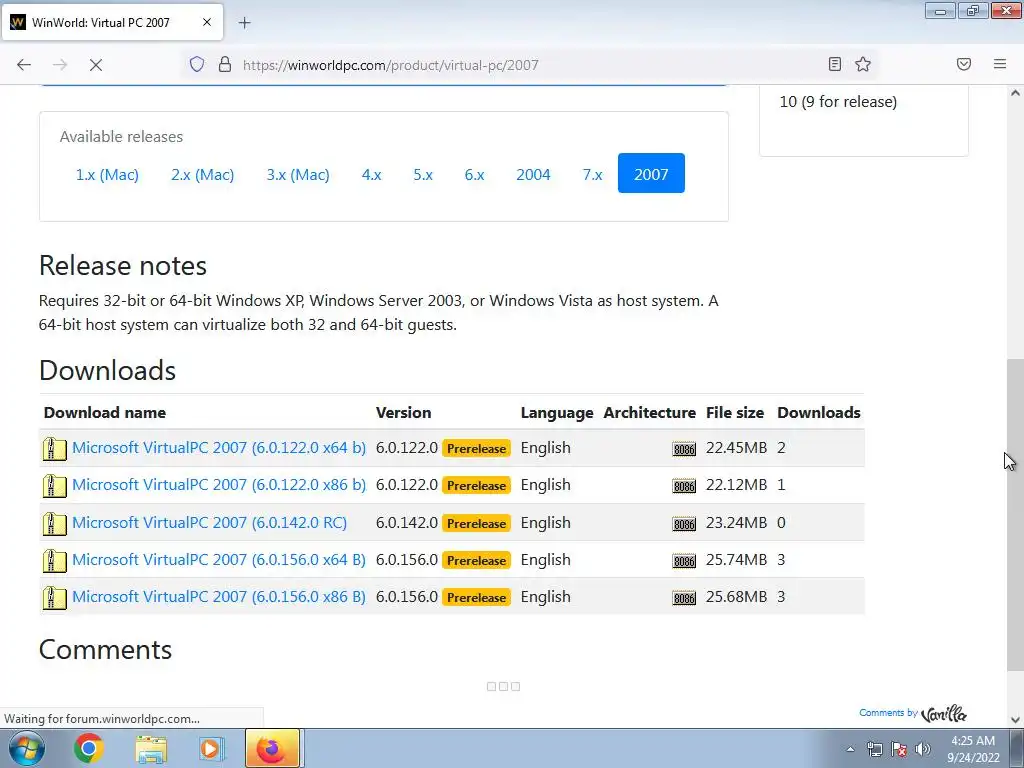Select the 1.x (Mac) release

[107, 174]
